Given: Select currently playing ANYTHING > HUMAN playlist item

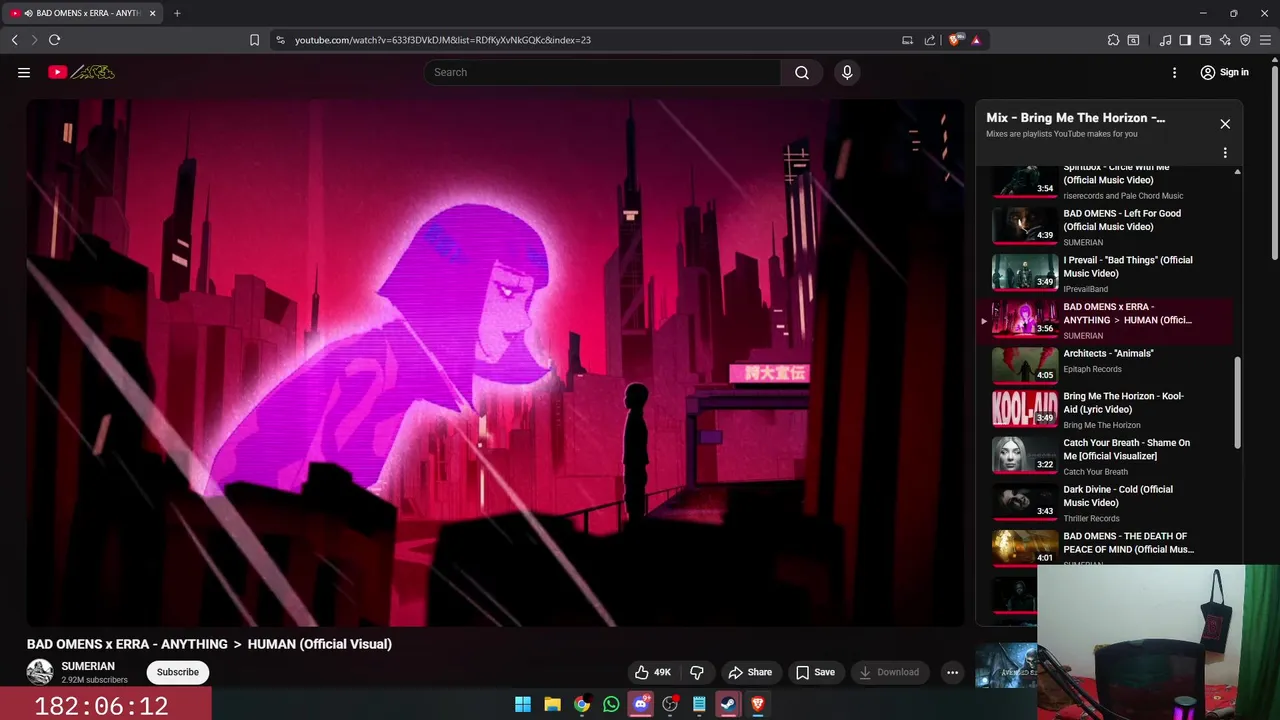Looking at the screenshot, I should [x=1105, y=320].
